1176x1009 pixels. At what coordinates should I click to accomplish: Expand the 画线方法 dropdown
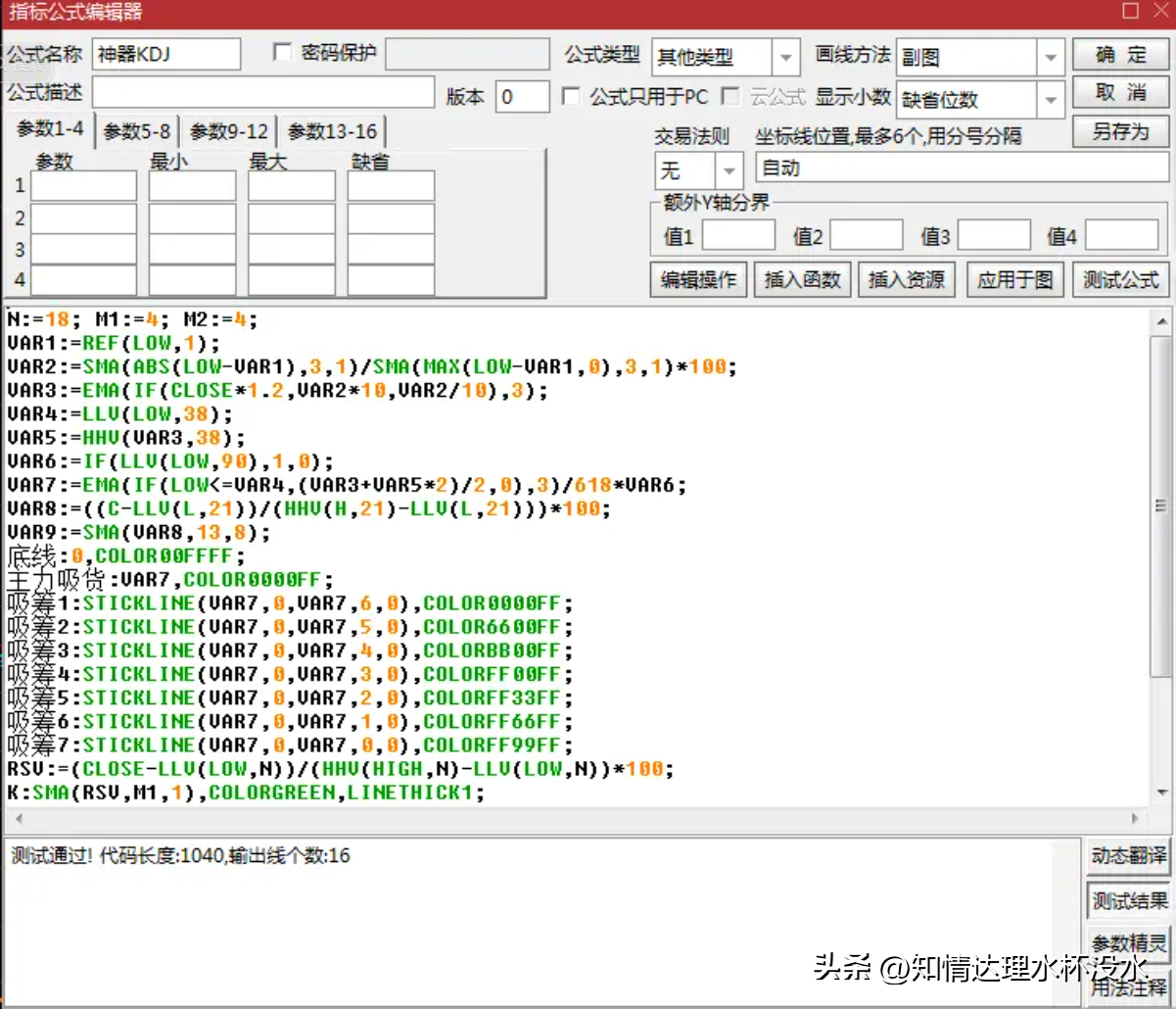click(1051, 58)
